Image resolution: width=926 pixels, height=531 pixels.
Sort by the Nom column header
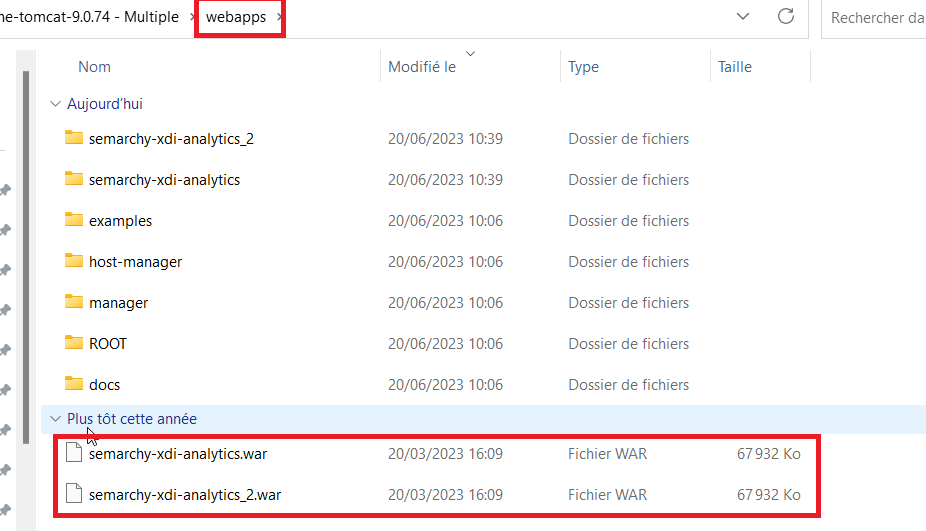pos(94,67)
